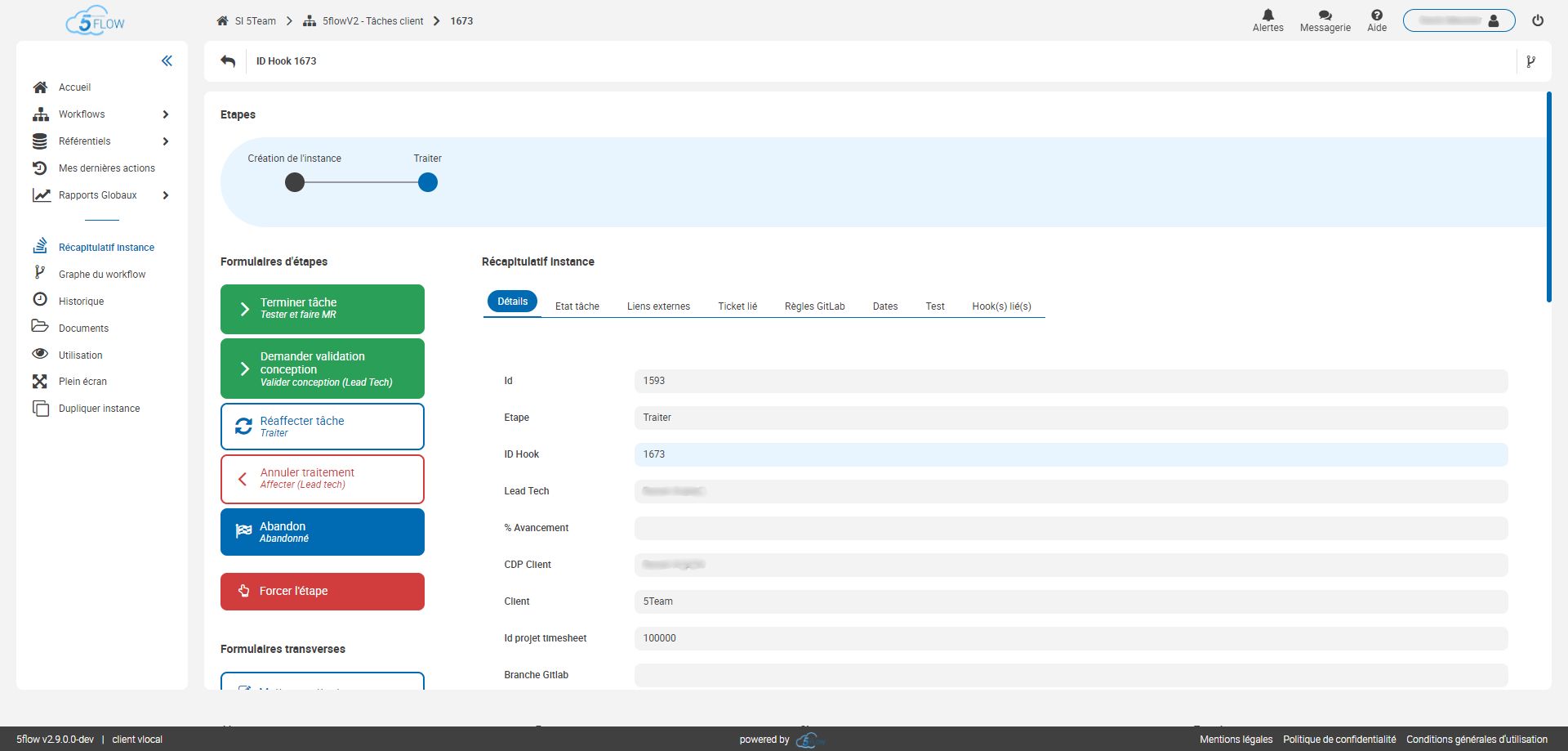Click the Workflows sitemap icon
The height and width of the screenshot is (751, 1568).
coord(40,114)
